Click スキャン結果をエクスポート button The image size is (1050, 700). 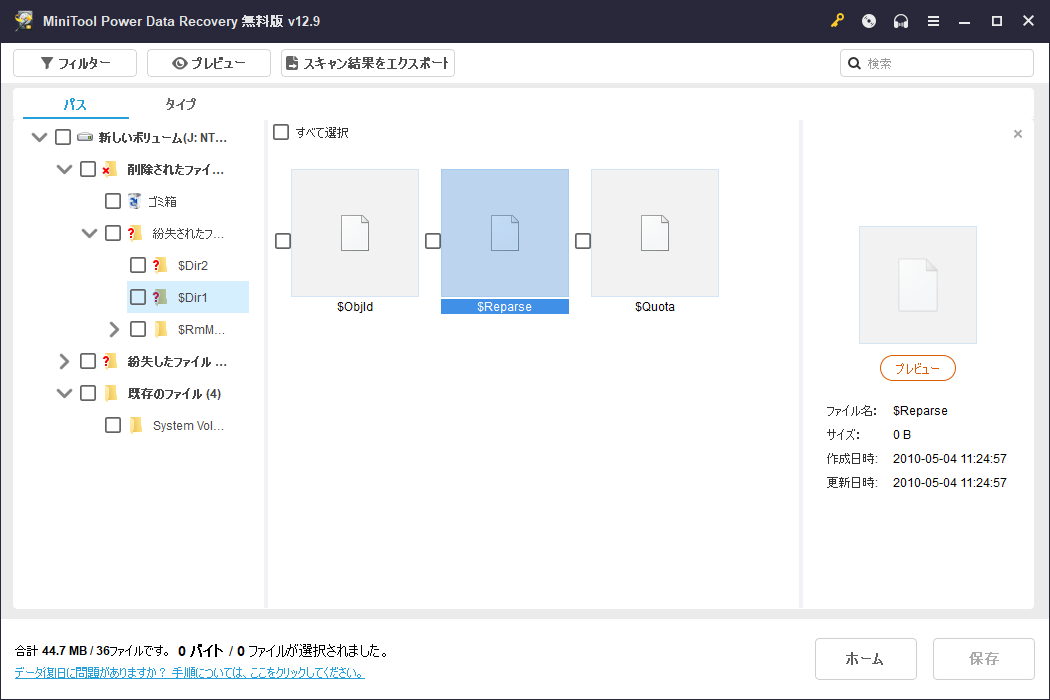(368, 63)
